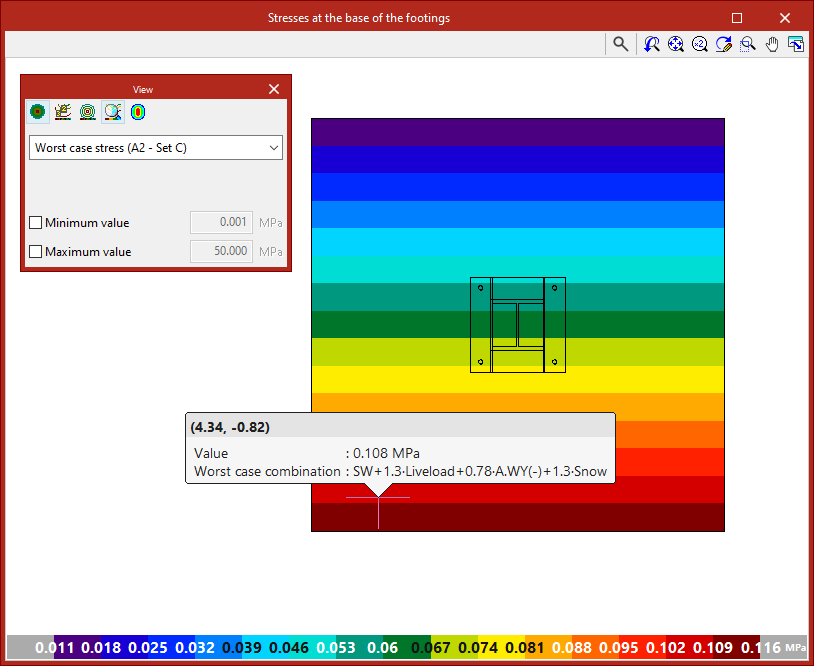Click the Minimum value field showing 0.001
The width and height of the screenshot is (814, 666).
point(221,222)
